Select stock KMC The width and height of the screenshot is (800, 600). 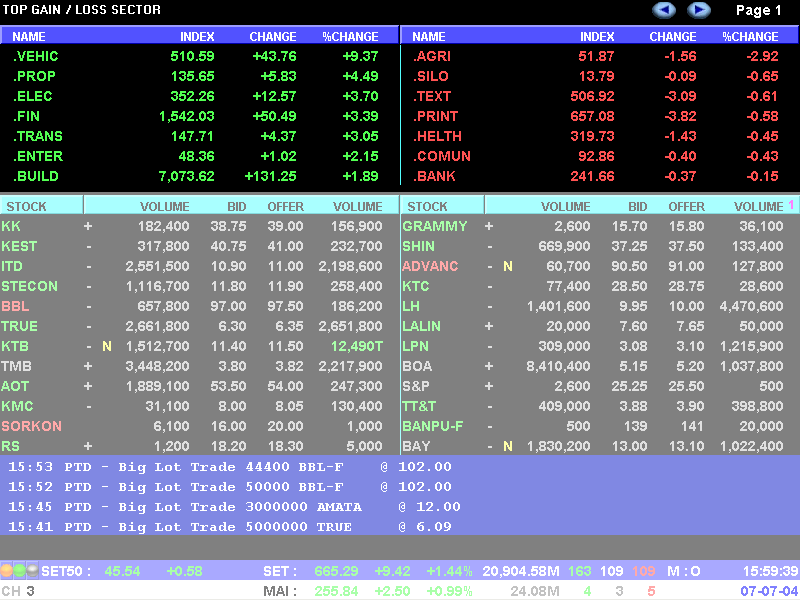tap(17, 406)
